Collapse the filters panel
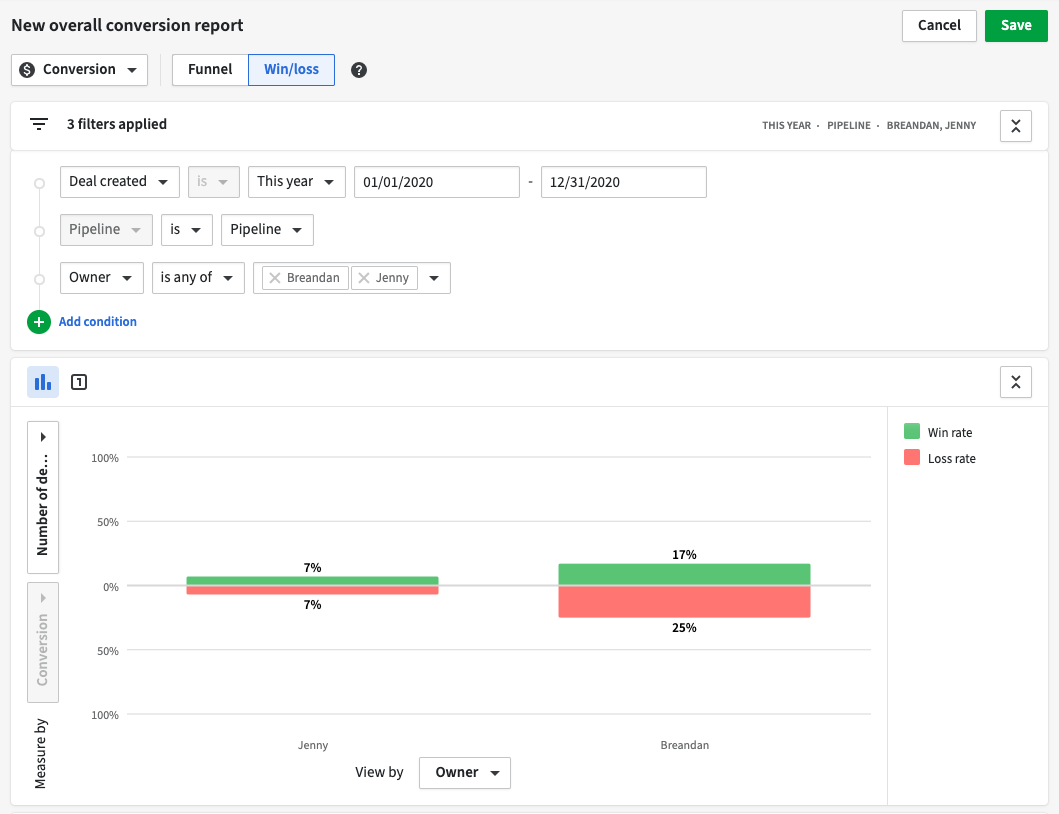 point(1015,126)
